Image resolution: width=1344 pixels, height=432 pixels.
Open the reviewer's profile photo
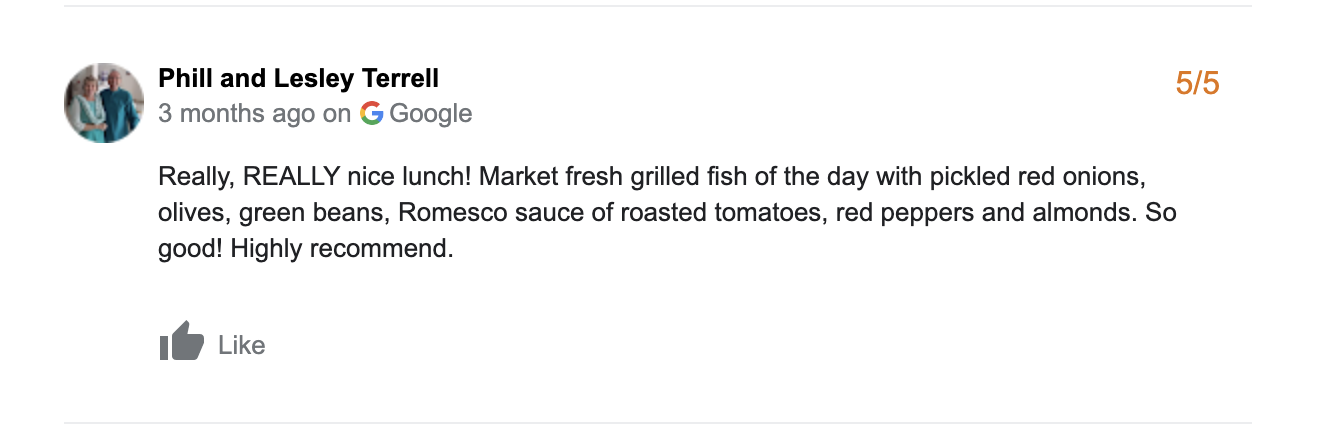pos(105,103)
